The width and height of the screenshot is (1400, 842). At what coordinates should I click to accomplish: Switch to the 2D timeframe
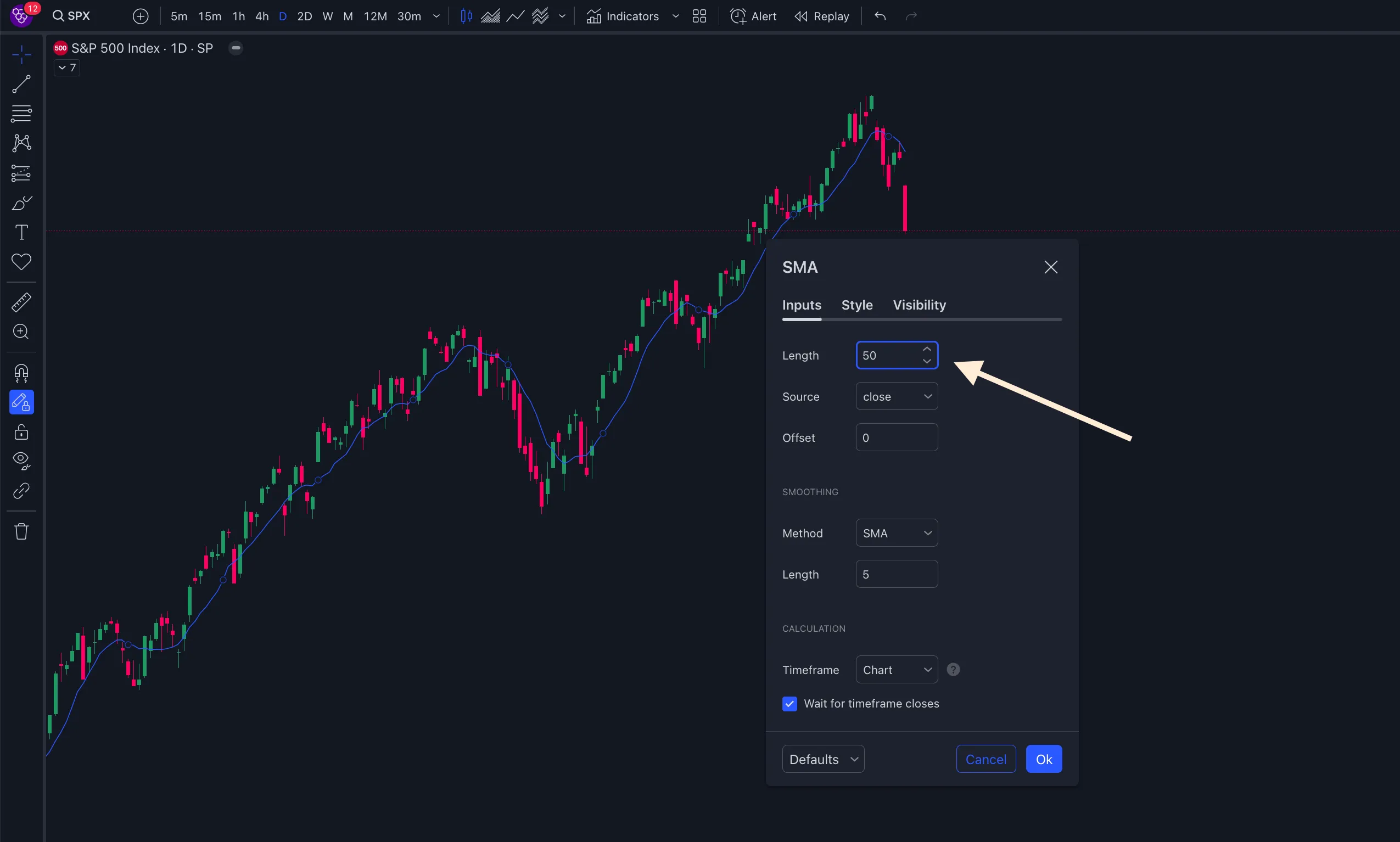click(305, 16)
